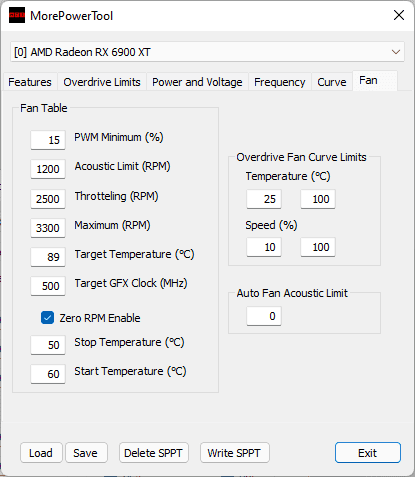Click the Save button
The width and height of the screenshot is (415, 477).
(x=86, y=453)
